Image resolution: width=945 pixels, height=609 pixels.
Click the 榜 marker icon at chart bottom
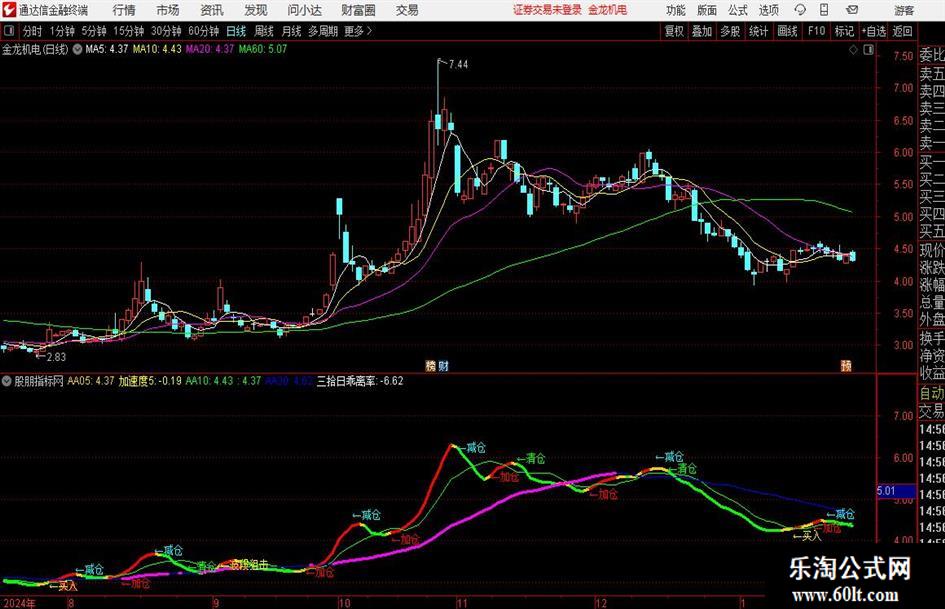431,366
